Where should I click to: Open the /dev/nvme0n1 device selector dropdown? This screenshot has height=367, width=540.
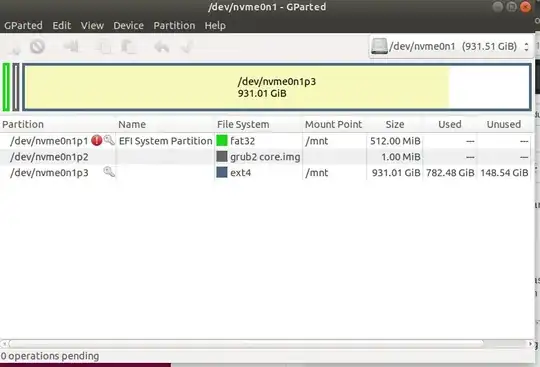point(450,46)
